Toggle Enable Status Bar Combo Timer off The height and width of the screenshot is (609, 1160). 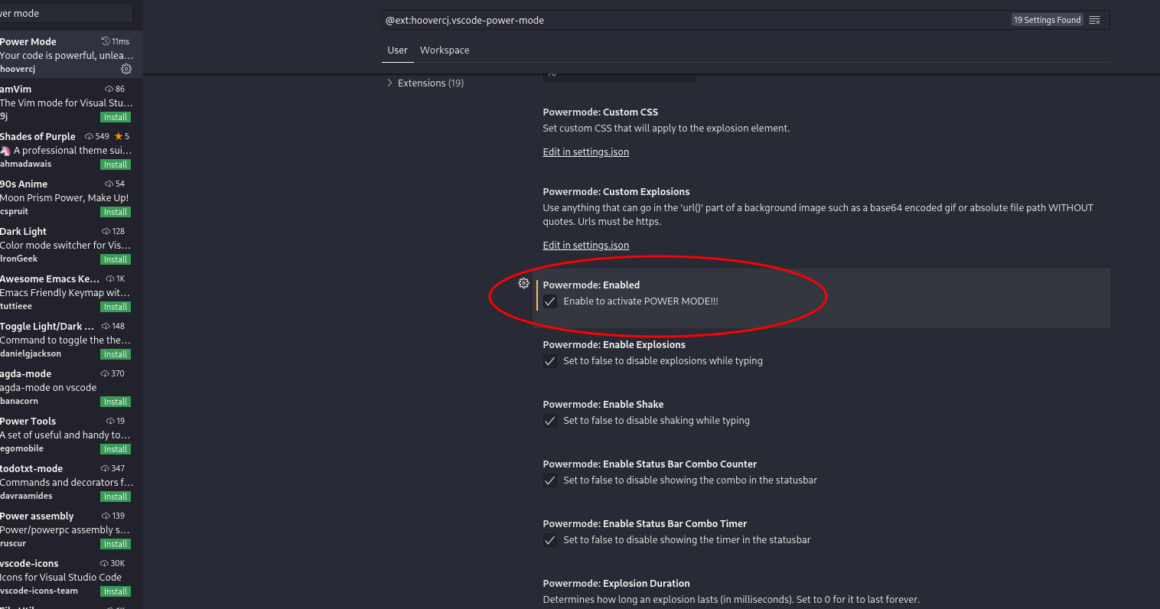coord(549,540)
